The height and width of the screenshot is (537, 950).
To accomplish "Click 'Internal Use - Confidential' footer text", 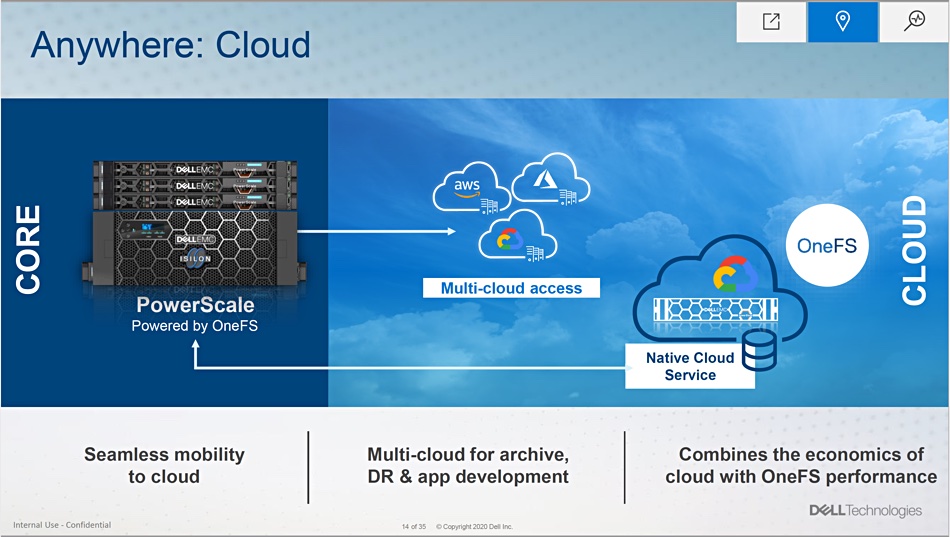I will coord(62,525).
